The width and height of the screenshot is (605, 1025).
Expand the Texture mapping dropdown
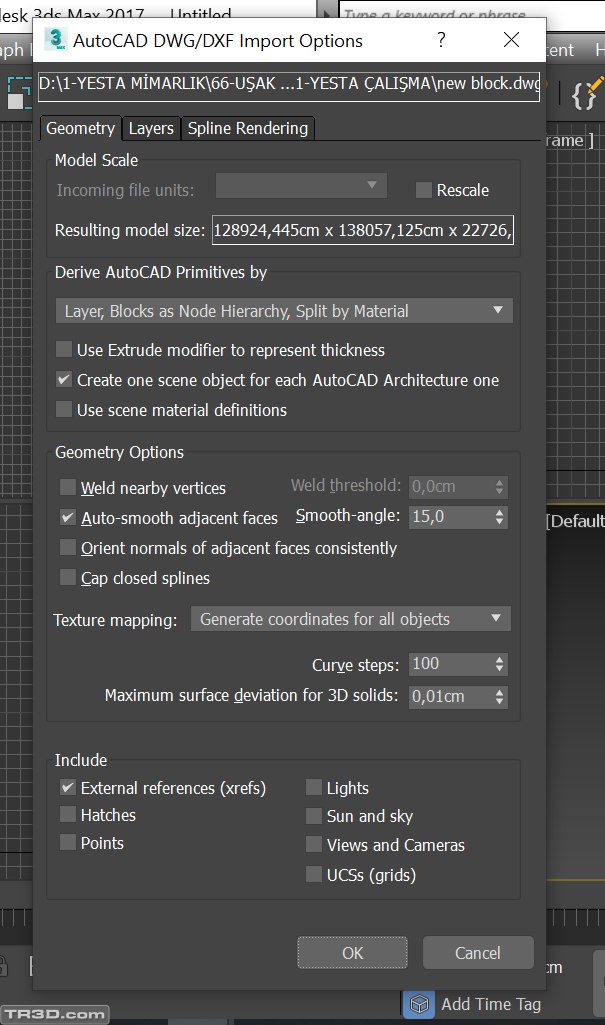pyautogui.click(x=350, y=619)
